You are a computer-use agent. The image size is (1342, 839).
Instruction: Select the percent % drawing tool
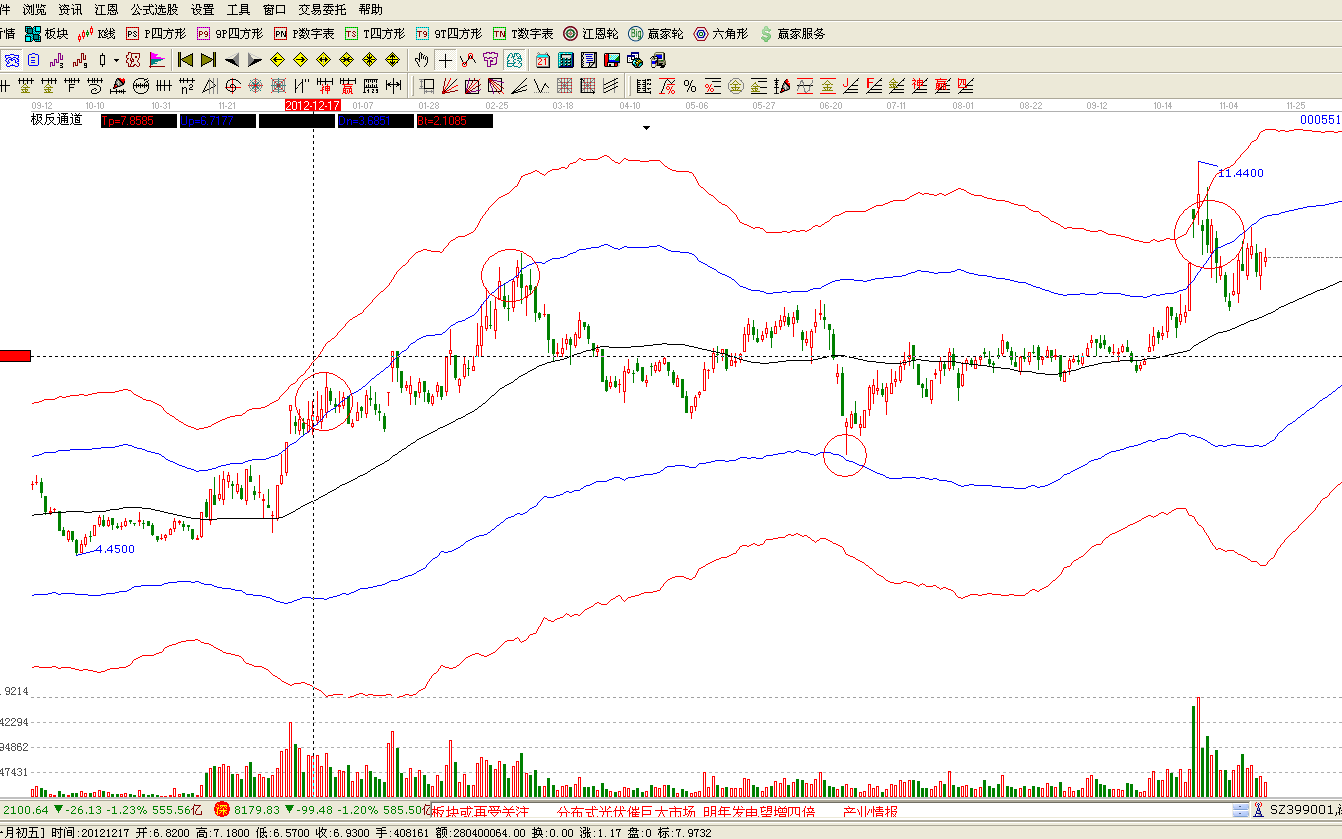click(690, 86)
